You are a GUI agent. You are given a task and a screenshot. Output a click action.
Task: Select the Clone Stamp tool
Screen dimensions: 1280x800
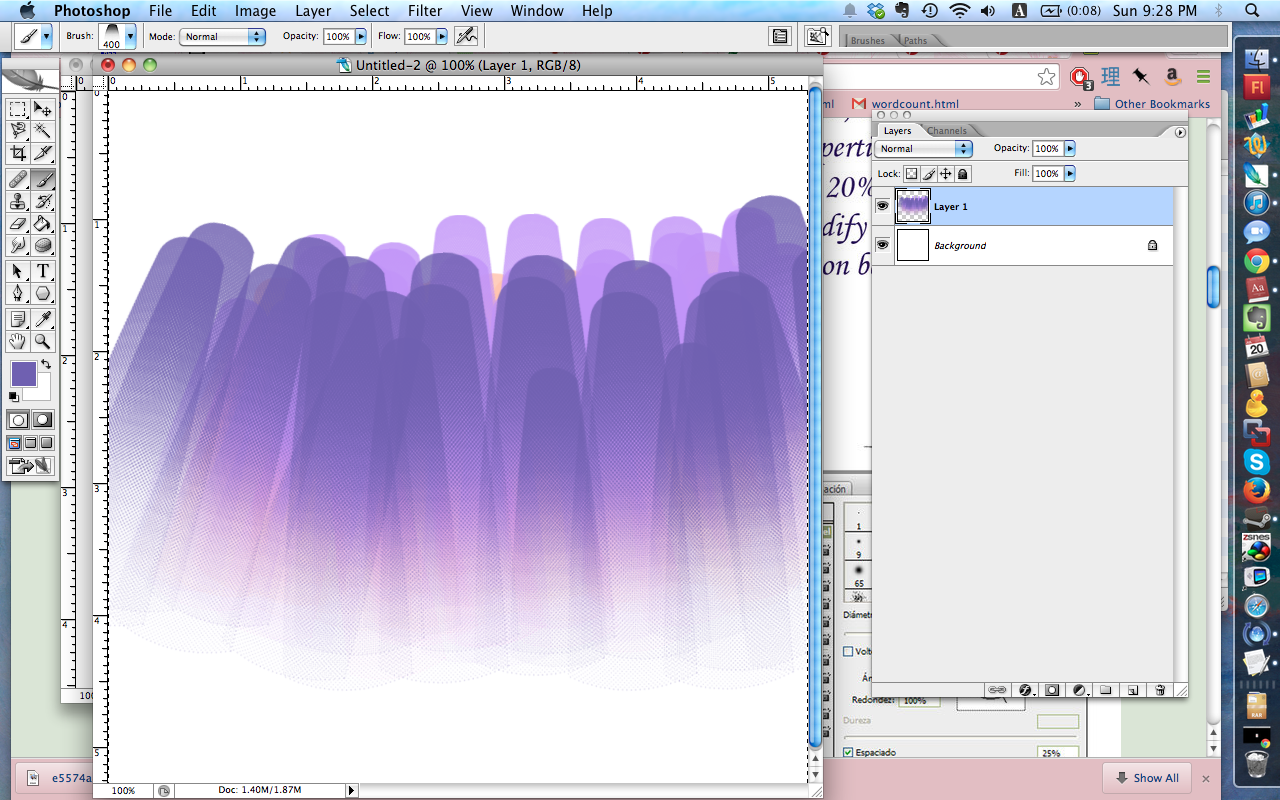point(18,202)
